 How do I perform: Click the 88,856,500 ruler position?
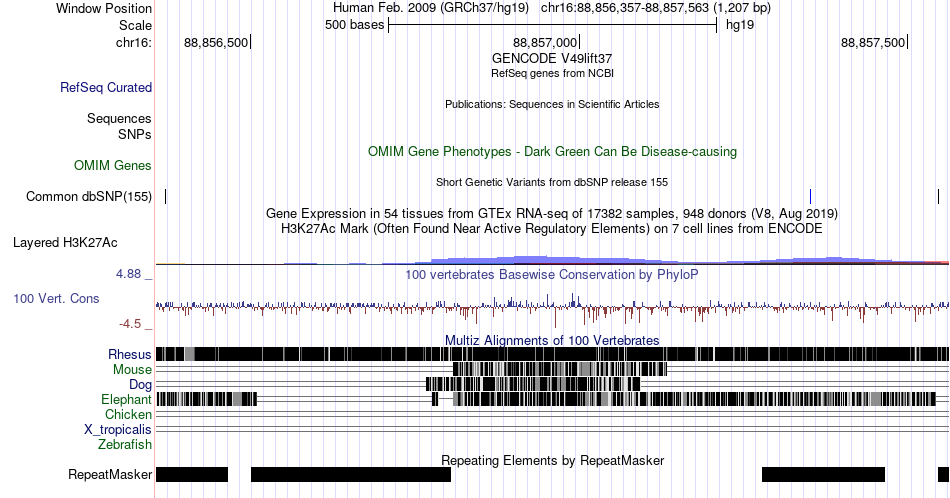coord(216,42)
